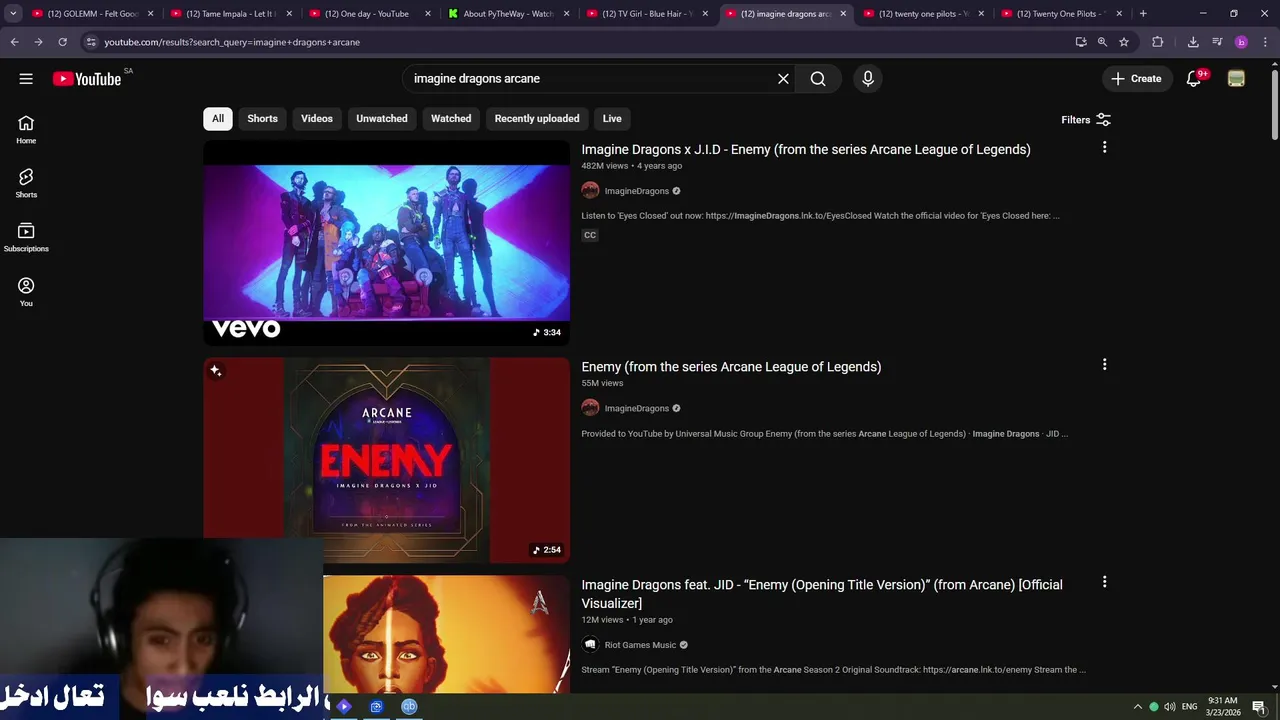1280x720 pixels.
Task: Reload the page
Action: coord(62,42)
